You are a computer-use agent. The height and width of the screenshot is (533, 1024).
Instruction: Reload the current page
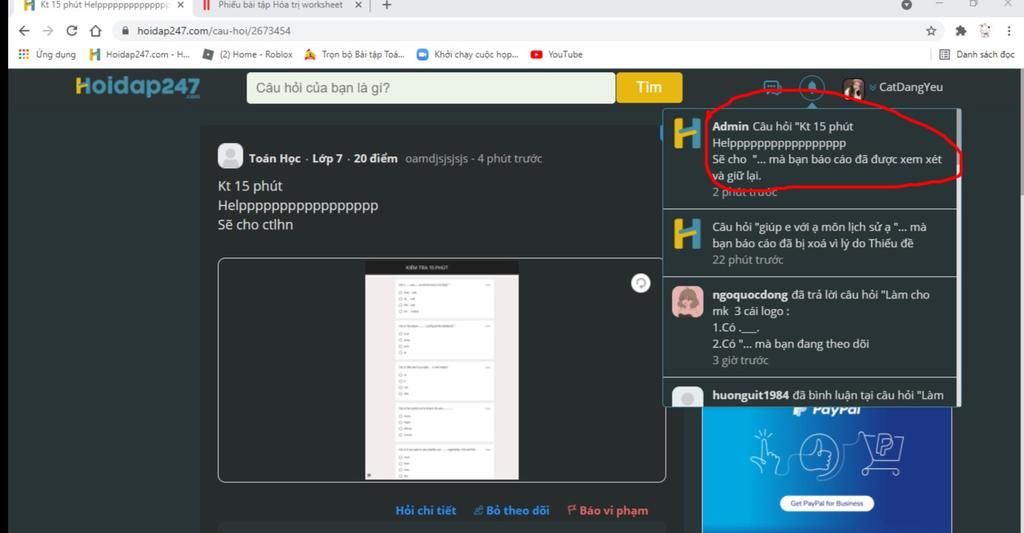[72, 31]
